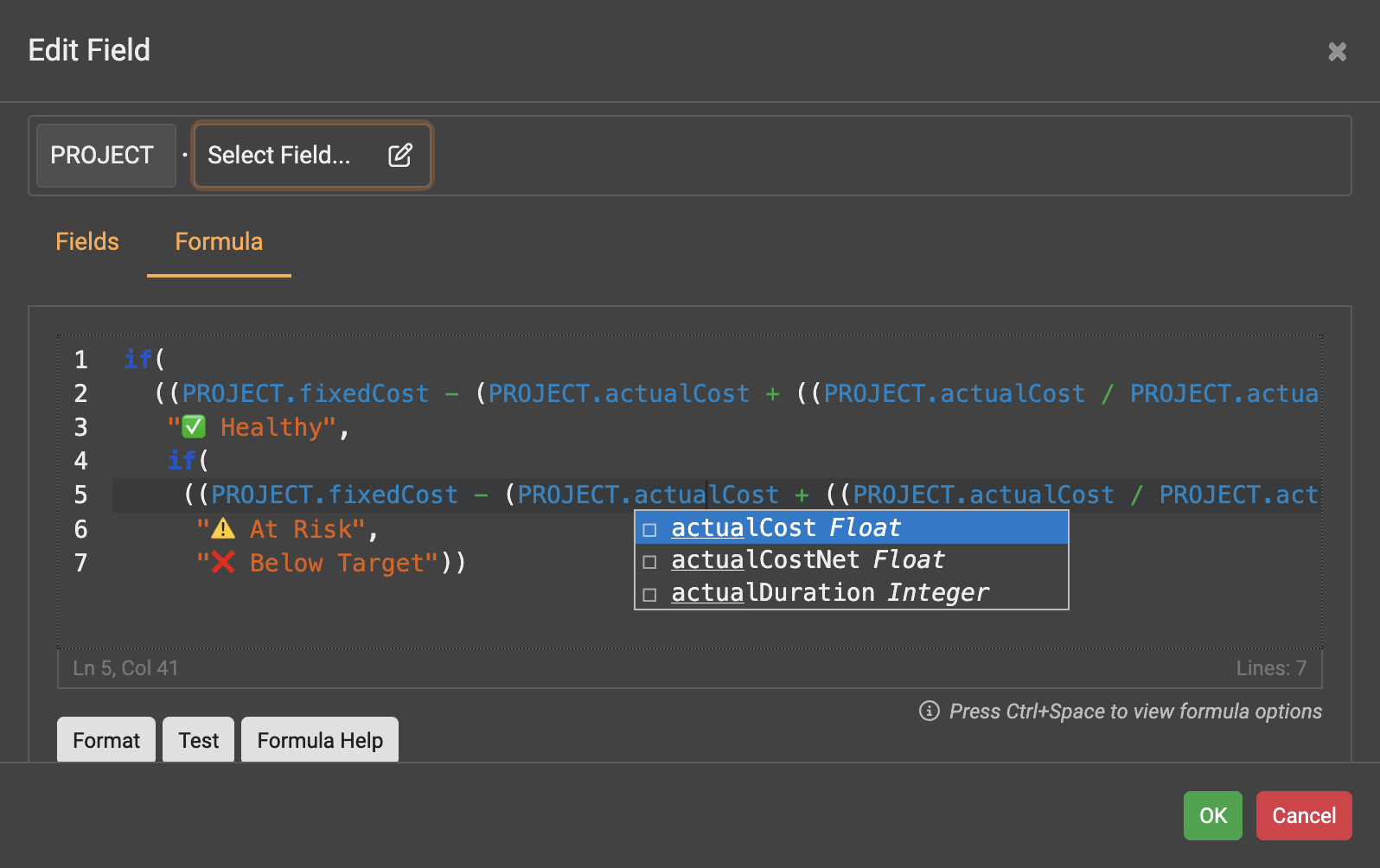Click the "❌ Below Target" string on line 7
Viewport: 1380px width, 868px height.
[x=318, y=563]
